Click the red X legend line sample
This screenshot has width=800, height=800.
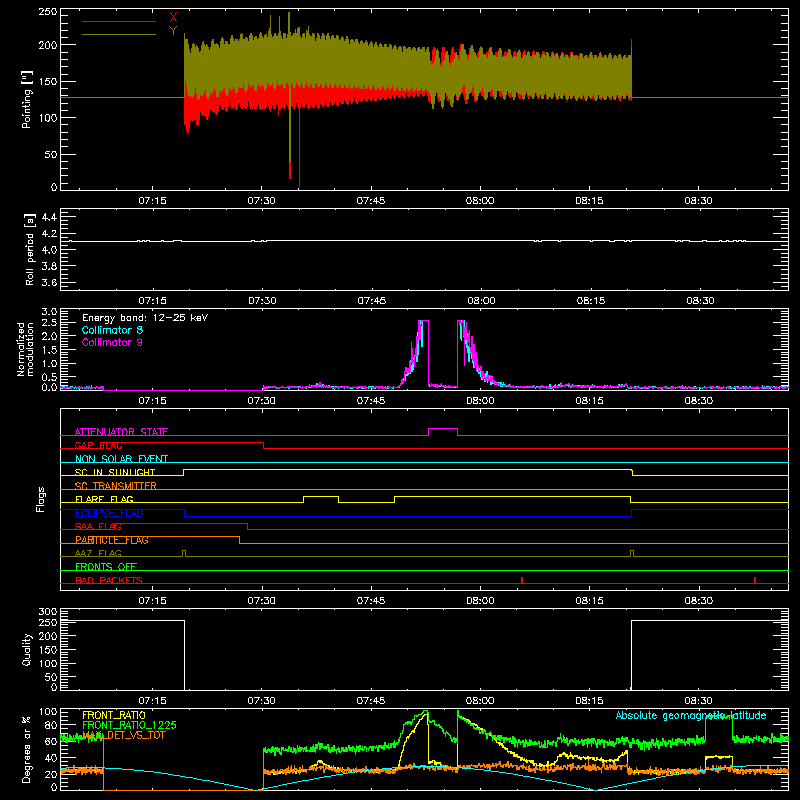tap(119, 21)
